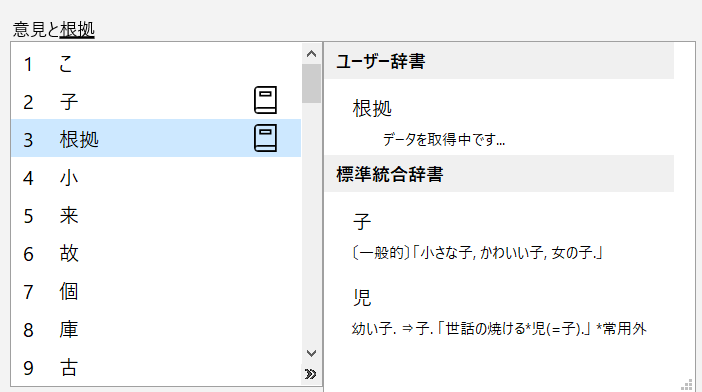Click the 標準統合辞書 section header
This screenshot has height=392, width=702.
click(x=499, y=174)
